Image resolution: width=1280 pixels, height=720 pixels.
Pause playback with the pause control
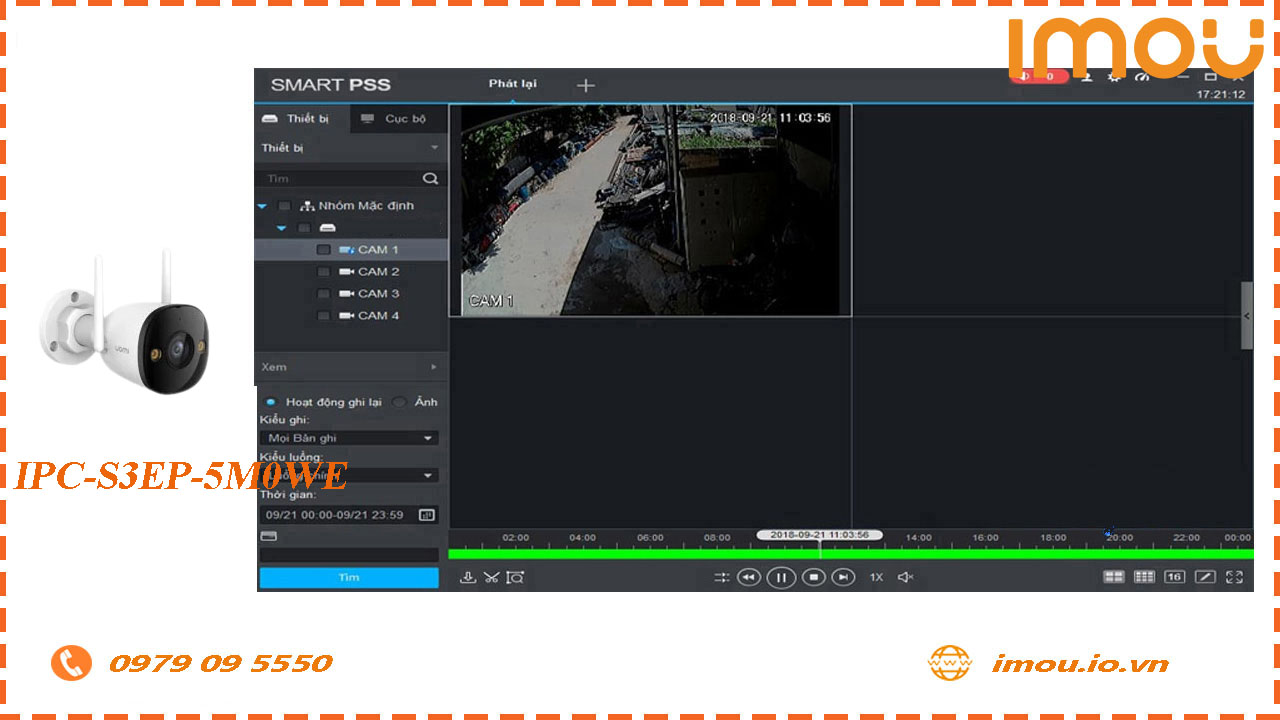point(781,577)
